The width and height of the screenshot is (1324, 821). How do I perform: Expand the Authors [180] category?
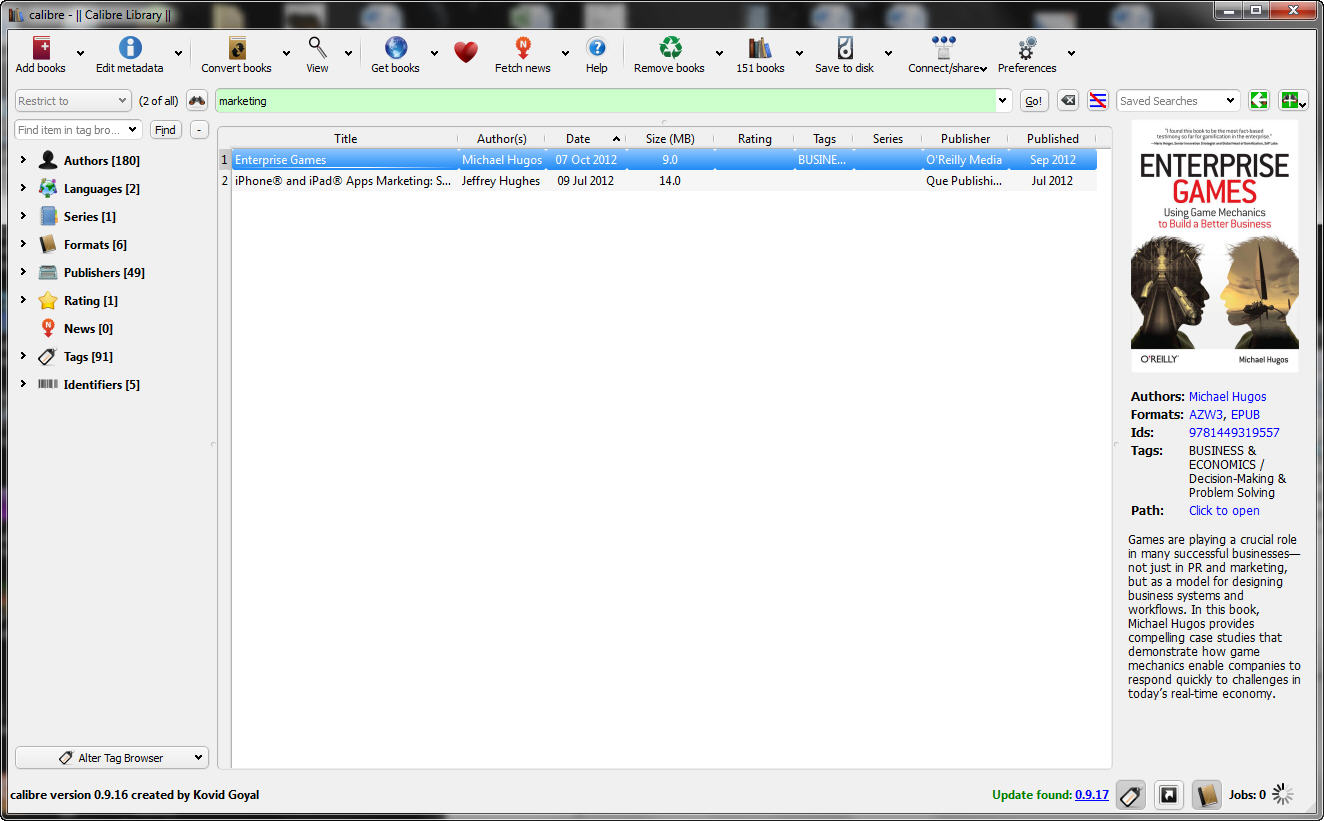pyautogui.click(x=23, y=160)
